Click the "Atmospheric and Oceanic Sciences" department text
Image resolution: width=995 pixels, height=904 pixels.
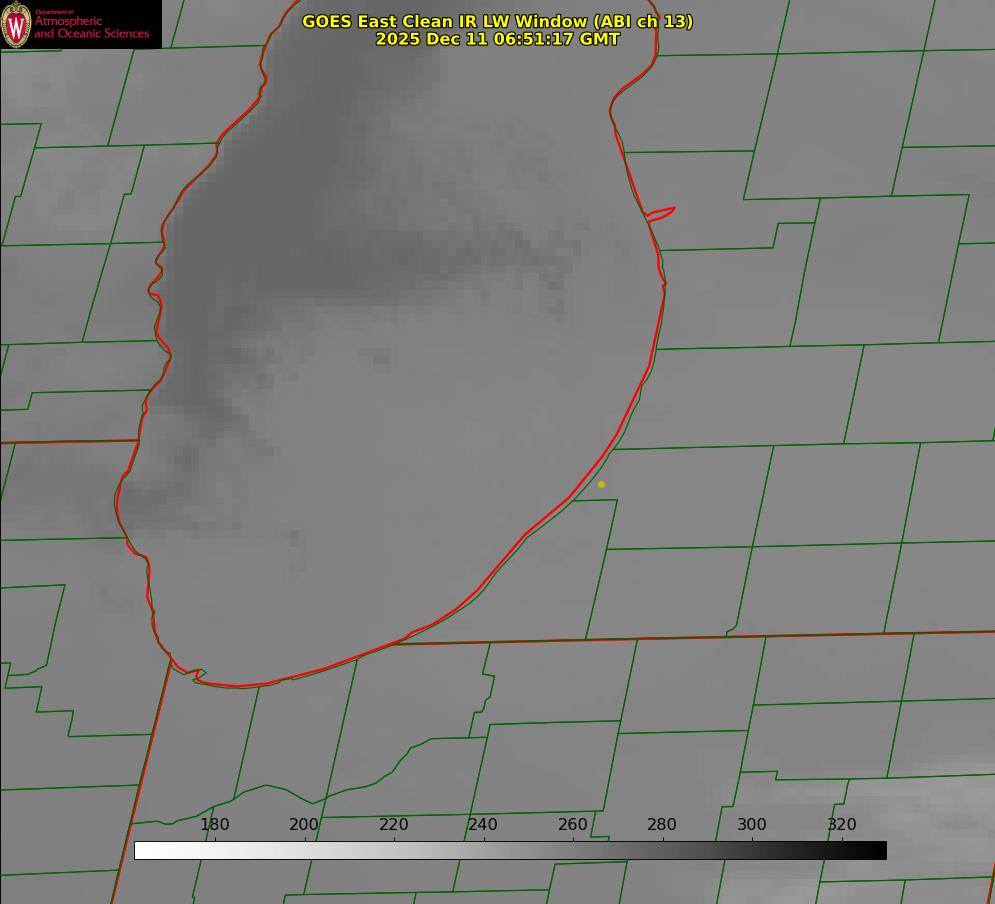tap(91, 27)
